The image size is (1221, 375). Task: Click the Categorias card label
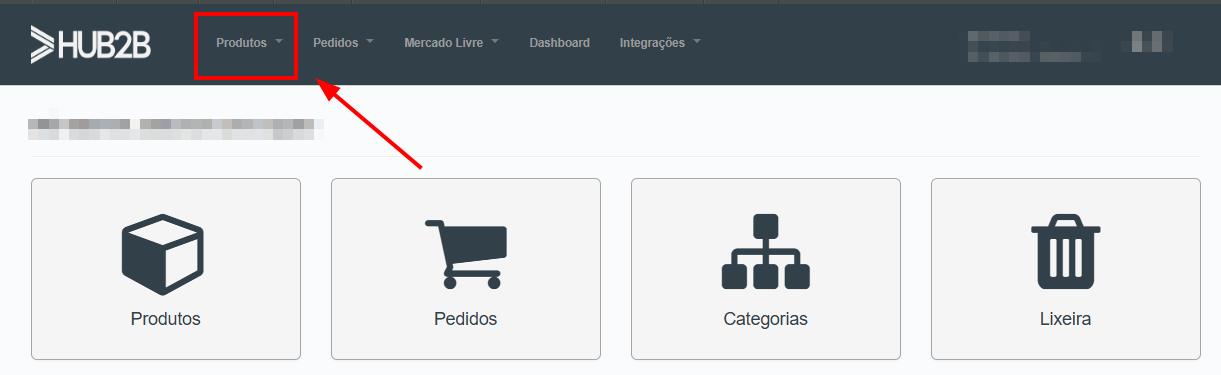pyautogui.click(x=766, y=320)
